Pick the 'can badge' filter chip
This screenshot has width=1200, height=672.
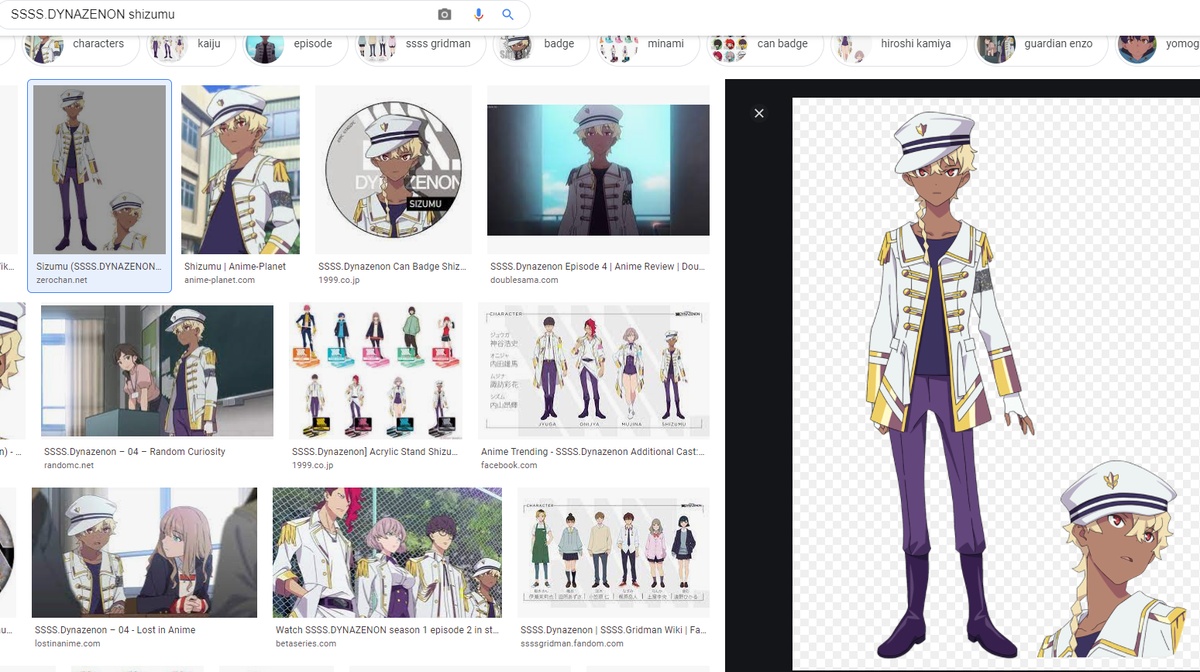pyautogui.click(x=762, y=45)
